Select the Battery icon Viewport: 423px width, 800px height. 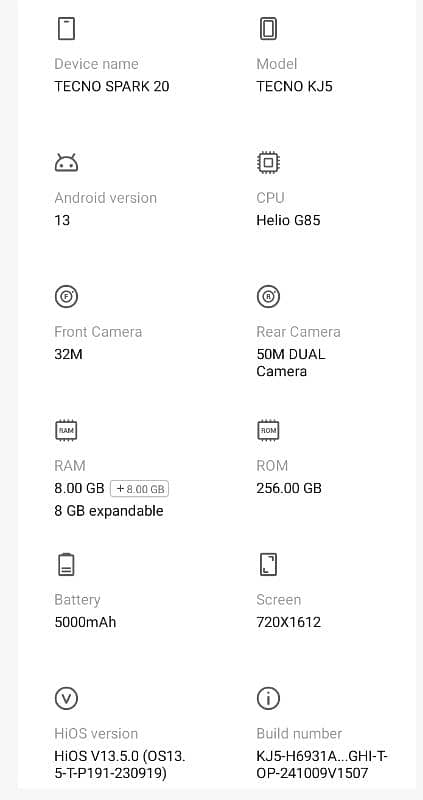[66, 564]
